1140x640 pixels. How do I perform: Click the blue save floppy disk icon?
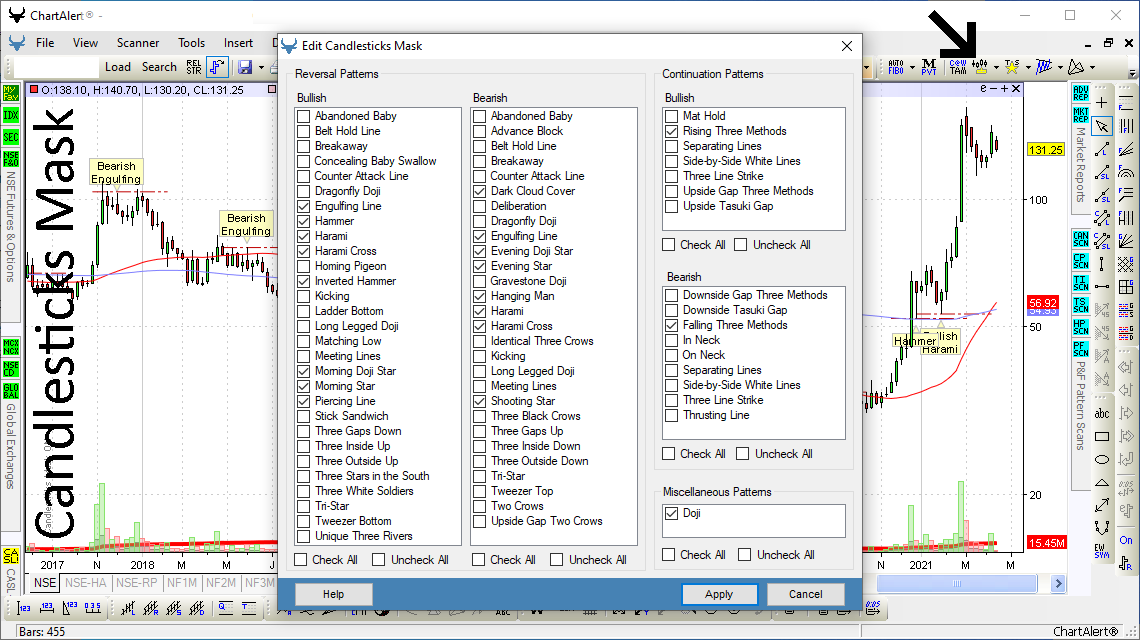[245, 67]
